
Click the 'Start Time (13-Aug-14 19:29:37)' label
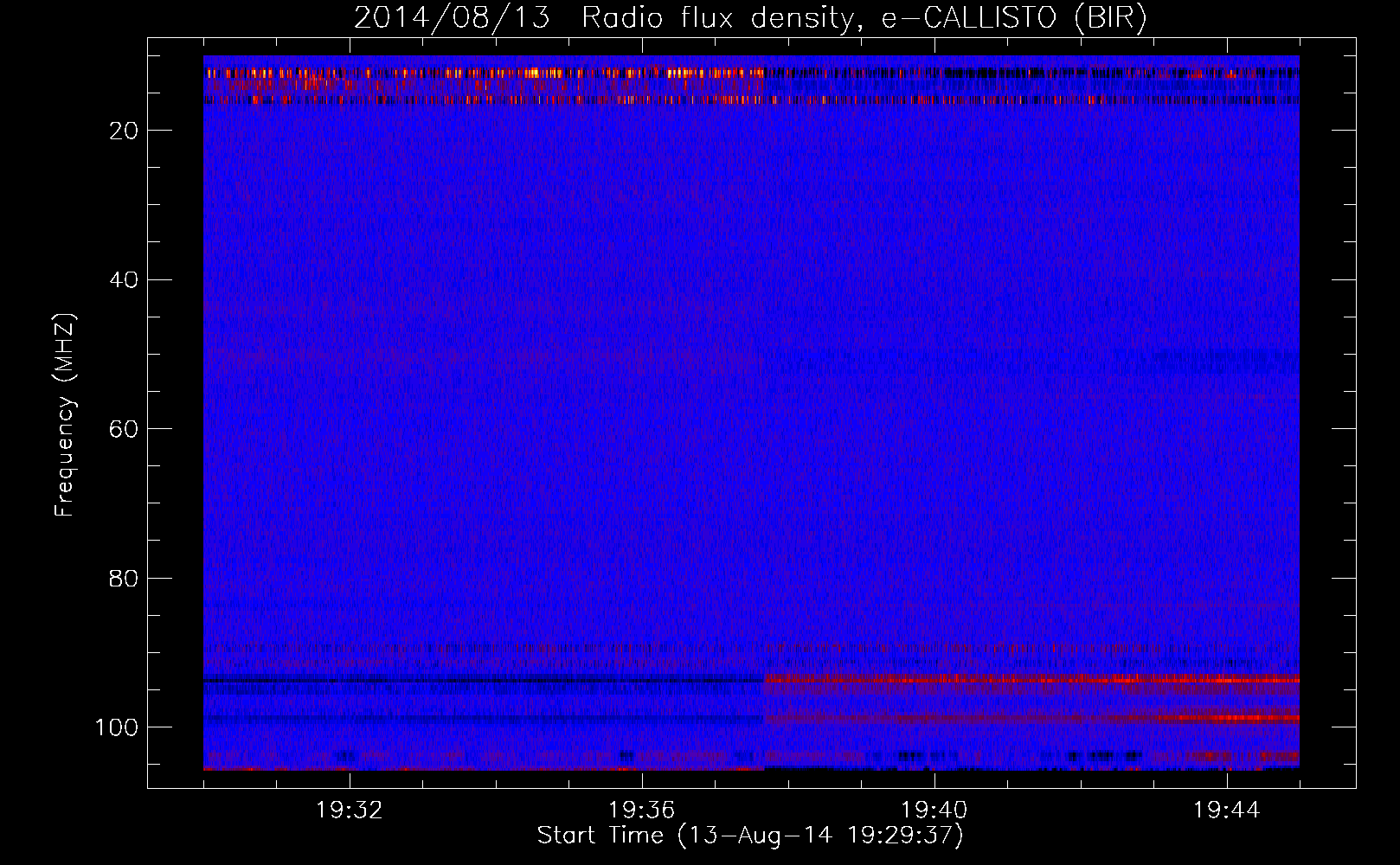click(750, 836)
